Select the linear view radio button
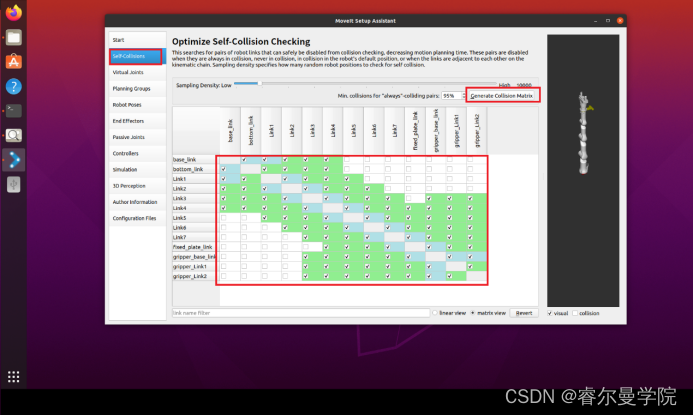Screen dimensions: 693x416 click(435, 313)
